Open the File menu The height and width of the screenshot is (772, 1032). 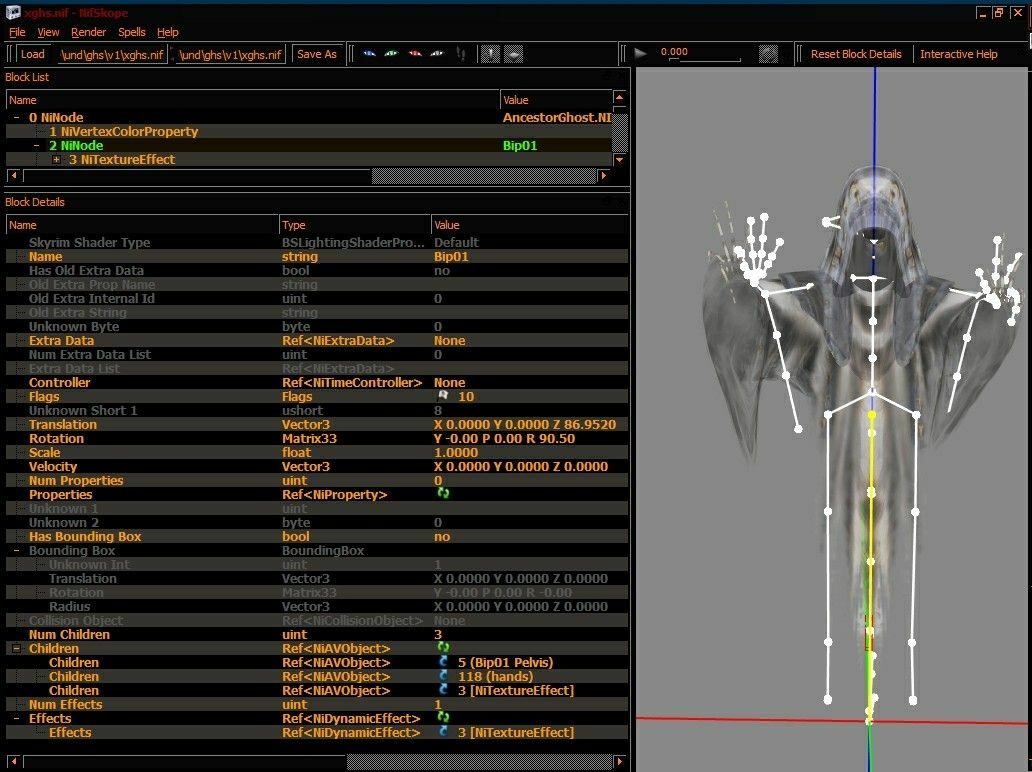click(17, 32)
